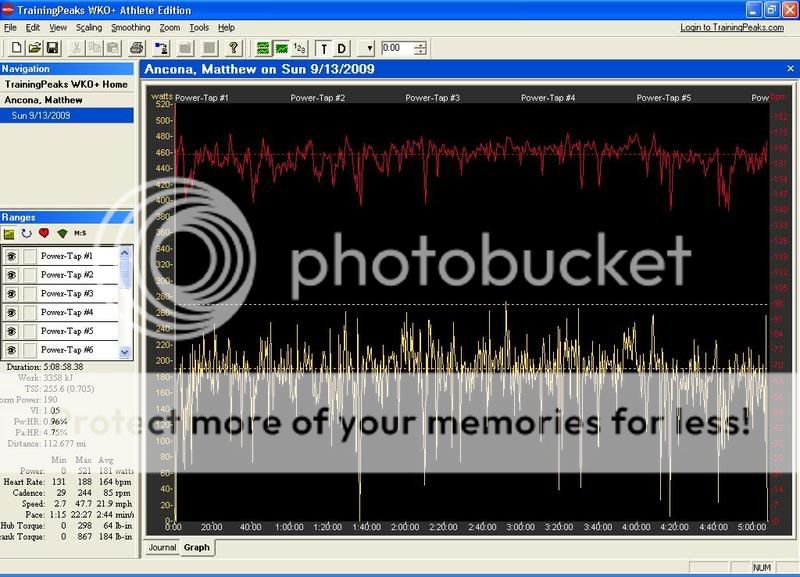The width and height of the screenshot is (800, 577).
Task: Open the Help menu
Action: point(226,28)
